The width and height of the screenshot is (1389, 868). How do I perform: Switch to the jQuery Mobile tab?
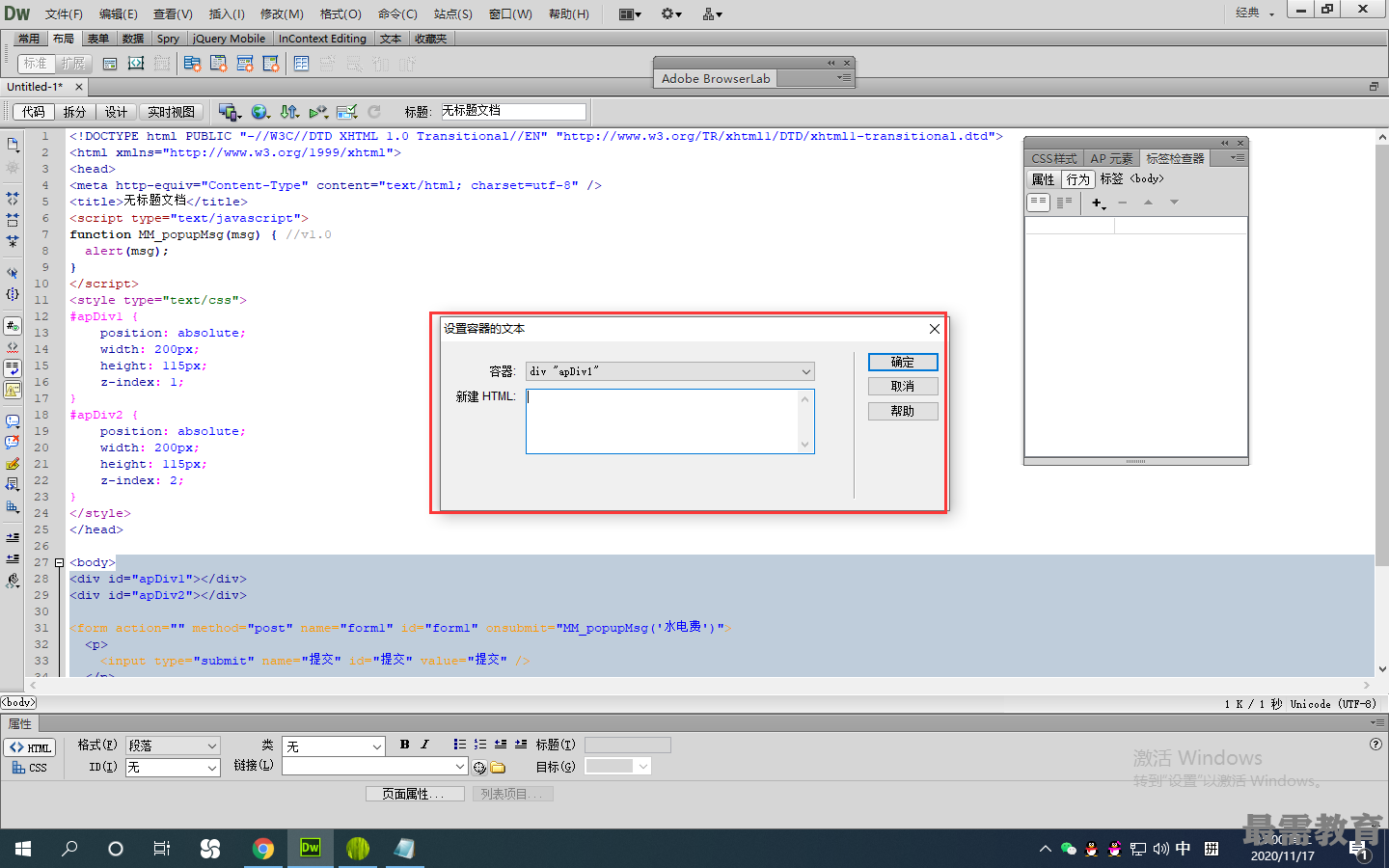click(229, 39)
